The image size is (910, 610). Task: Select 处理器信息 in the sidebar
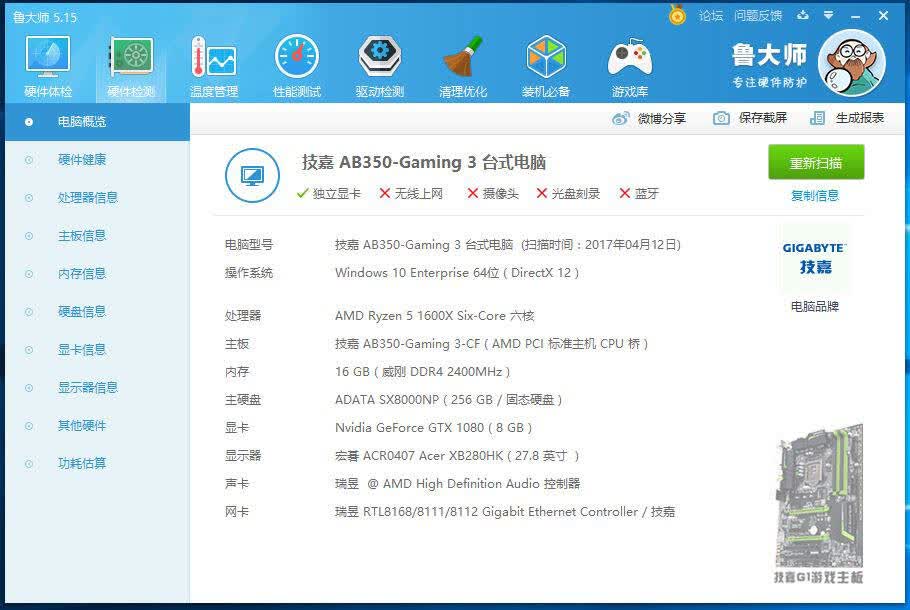pyautogui.click(x=88, y=198)
